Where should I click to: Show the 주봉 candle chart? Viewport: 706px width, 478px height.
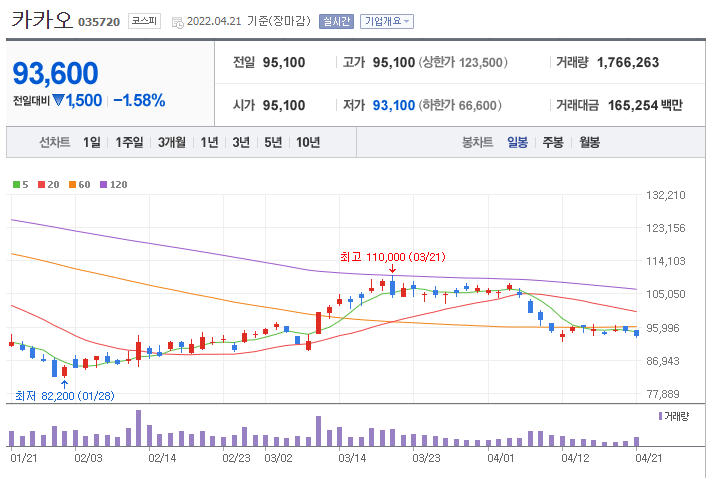(x=553, y=143)
